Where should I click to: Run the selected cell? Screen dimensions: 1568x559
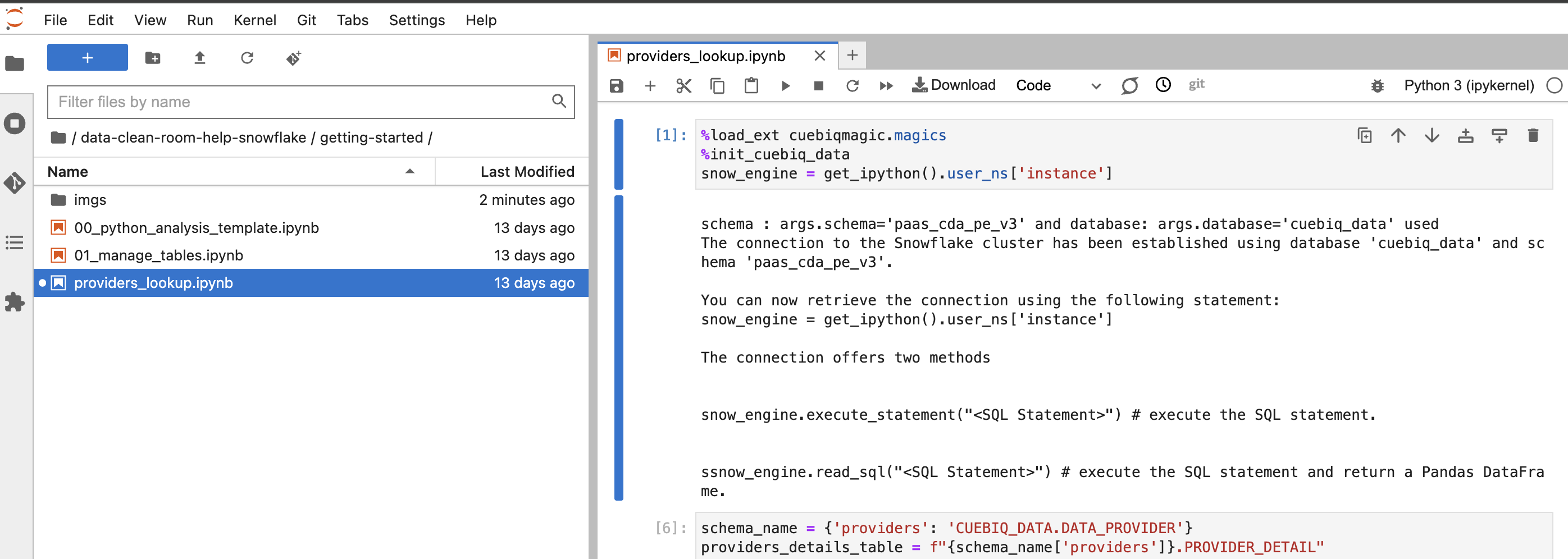[x=785, y=86]
